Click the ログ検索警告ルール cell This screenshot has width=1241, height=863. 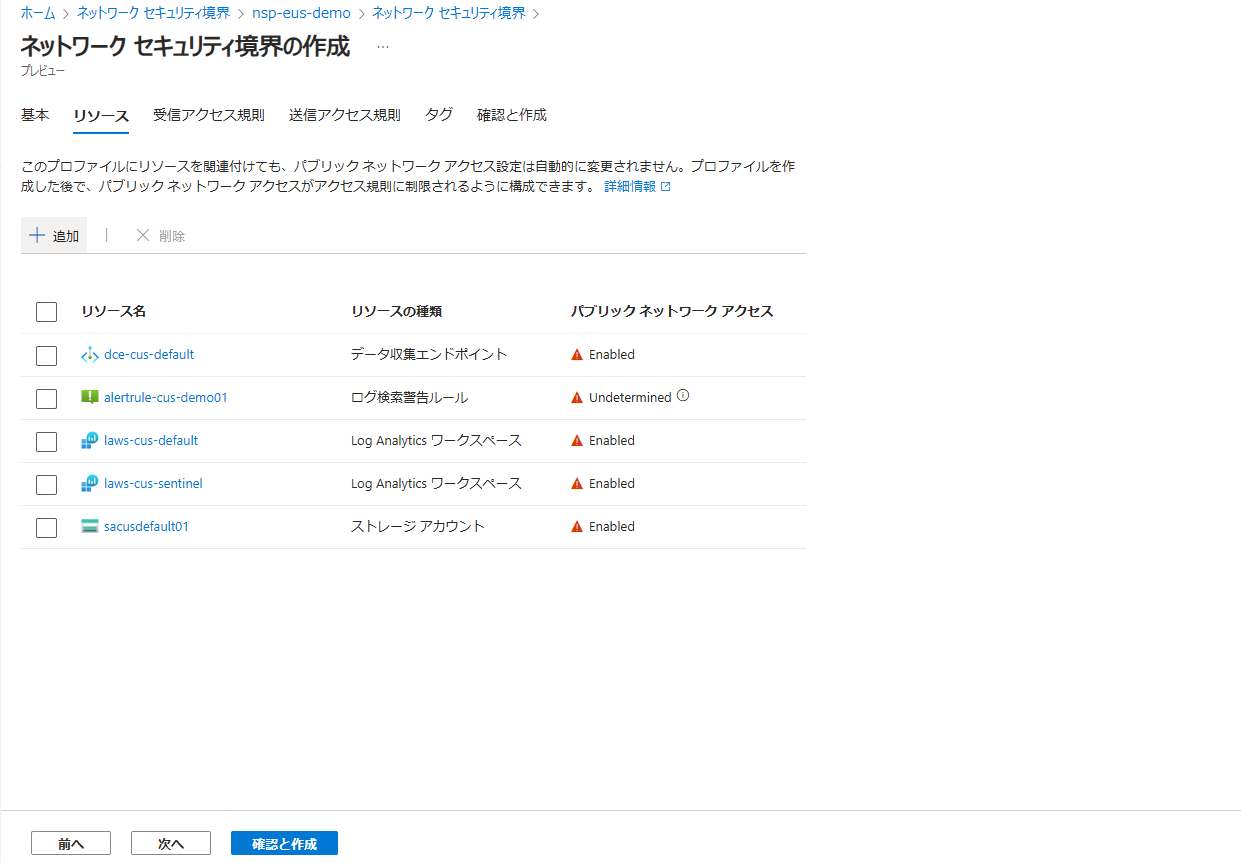point(410,397)
